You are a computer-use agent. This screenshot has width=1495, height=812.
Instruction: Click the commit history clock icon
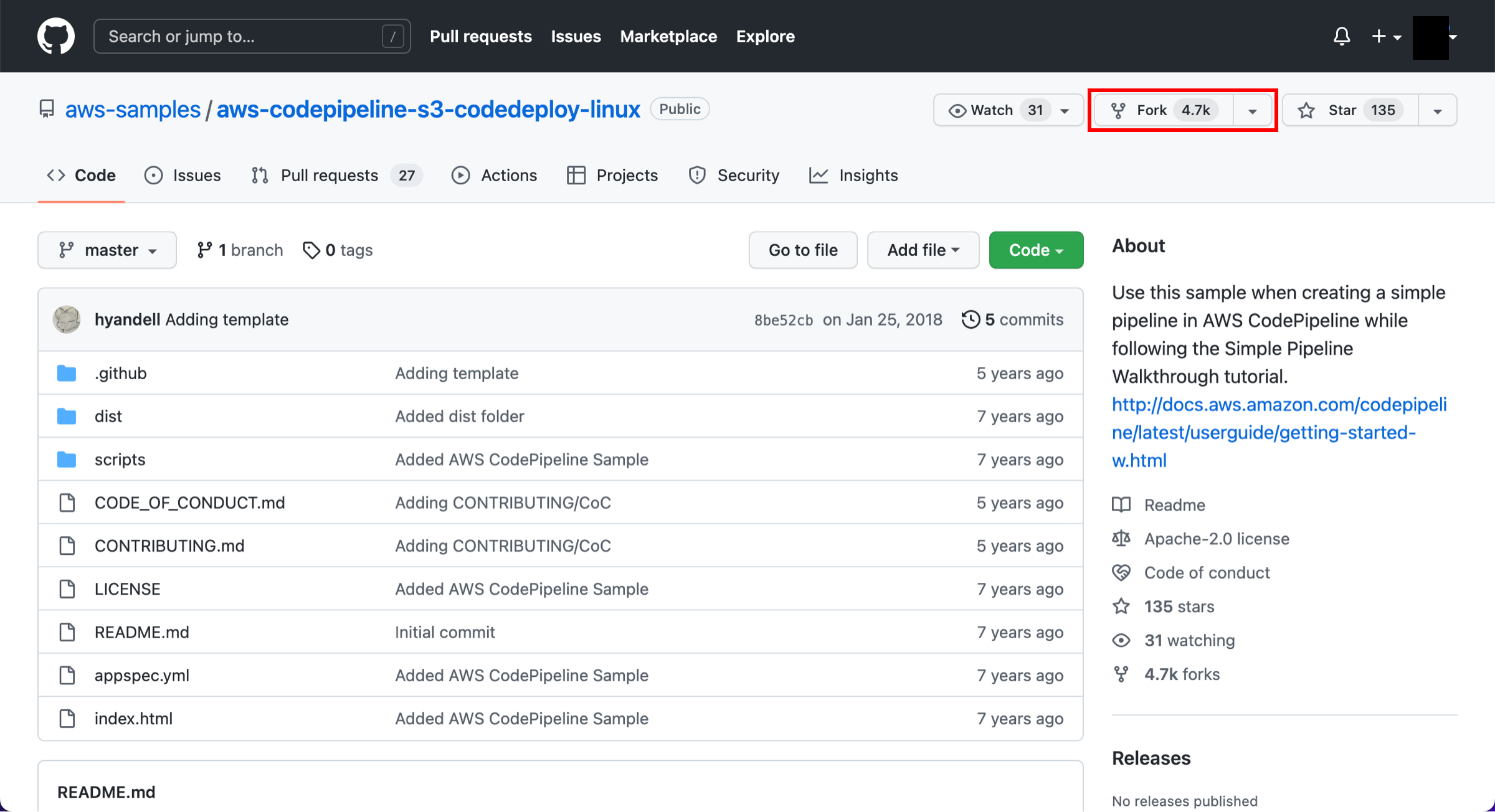(x=971, y=319)
